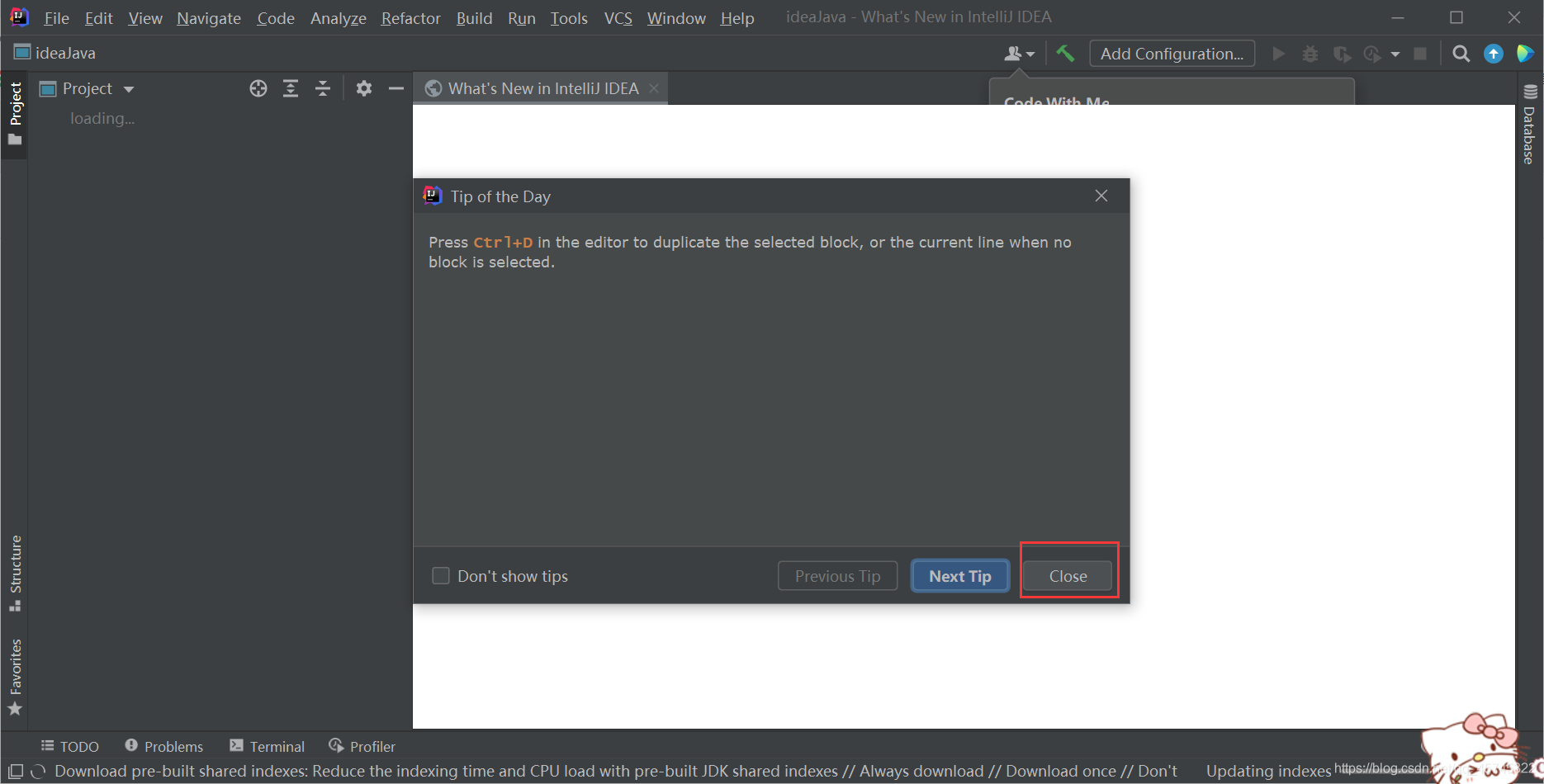Click the Collapse All icon in Project panel
Screen dimensions: 1544x784
(323, 88)
